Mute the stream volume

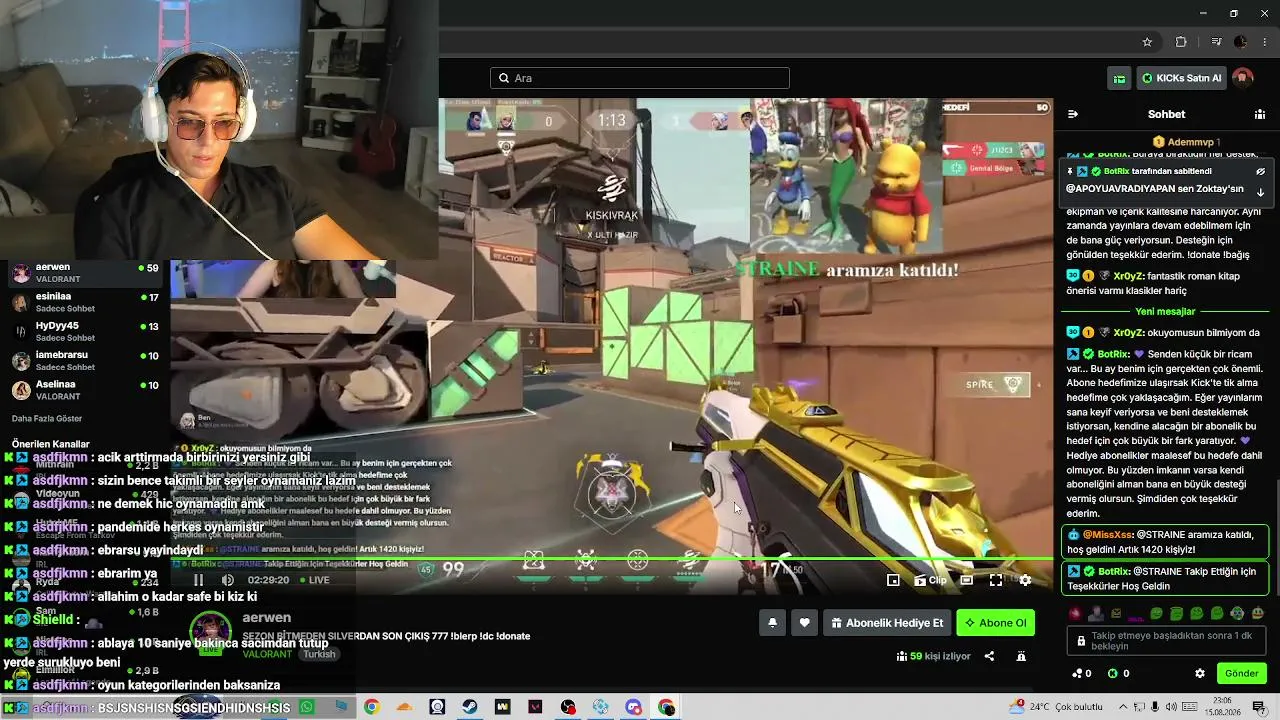228,580
